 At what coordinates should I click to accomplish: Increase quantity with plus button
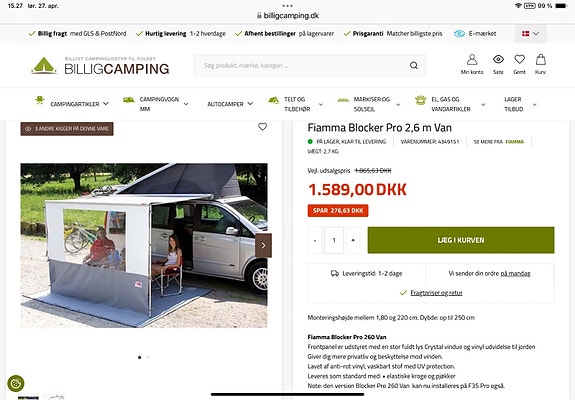353,240
